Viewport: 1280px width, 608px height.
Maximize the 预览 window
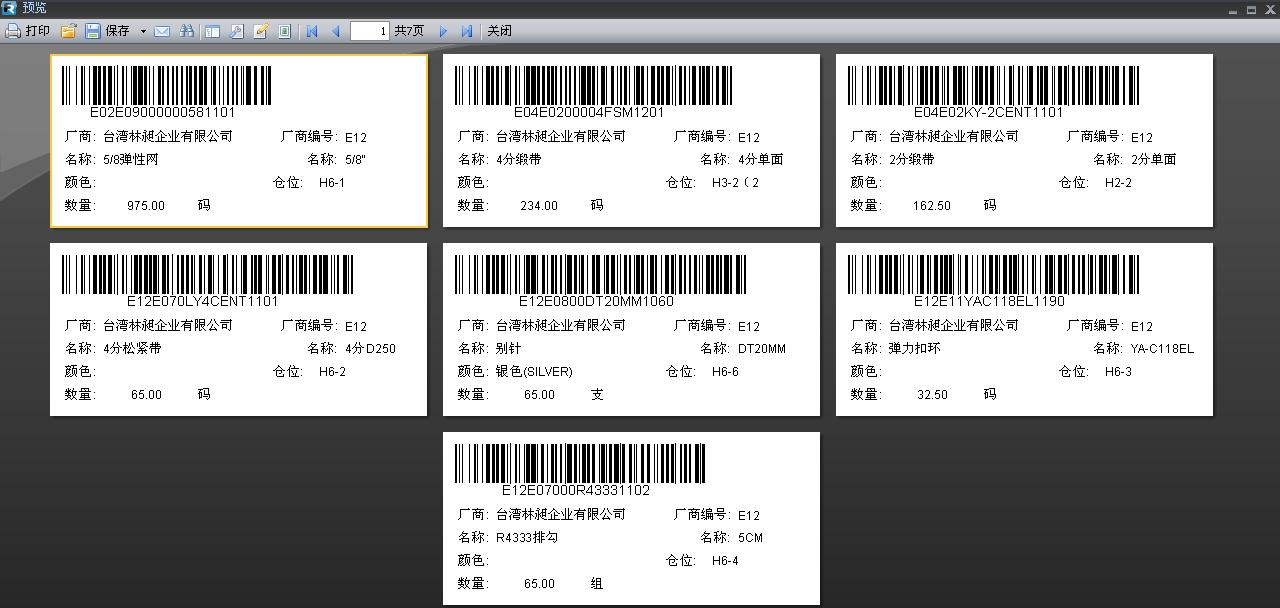click(x=1251, y=9)
